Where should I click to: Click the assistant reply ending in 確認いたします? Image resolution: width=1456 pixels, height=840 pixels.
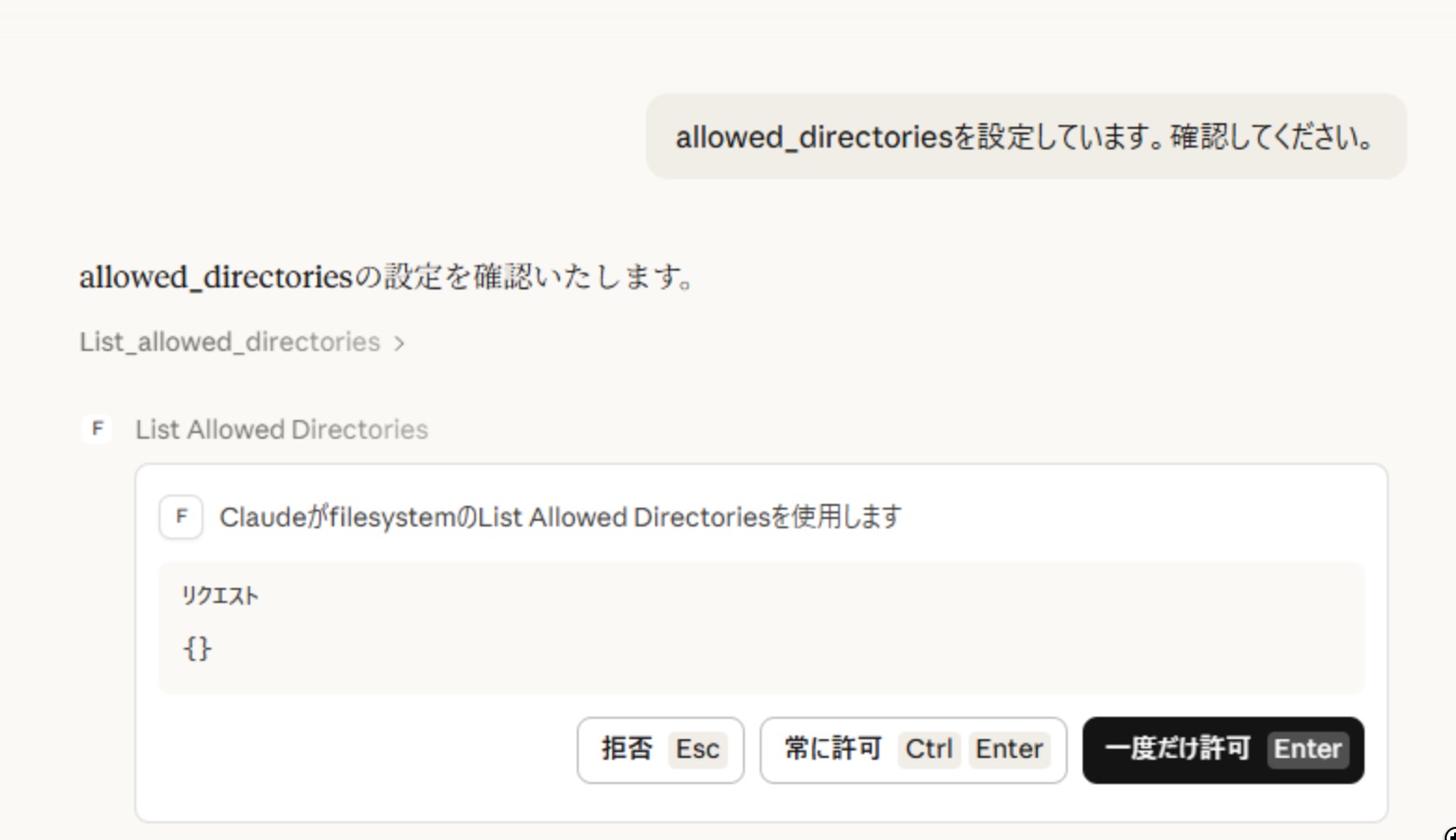[387, 277]
